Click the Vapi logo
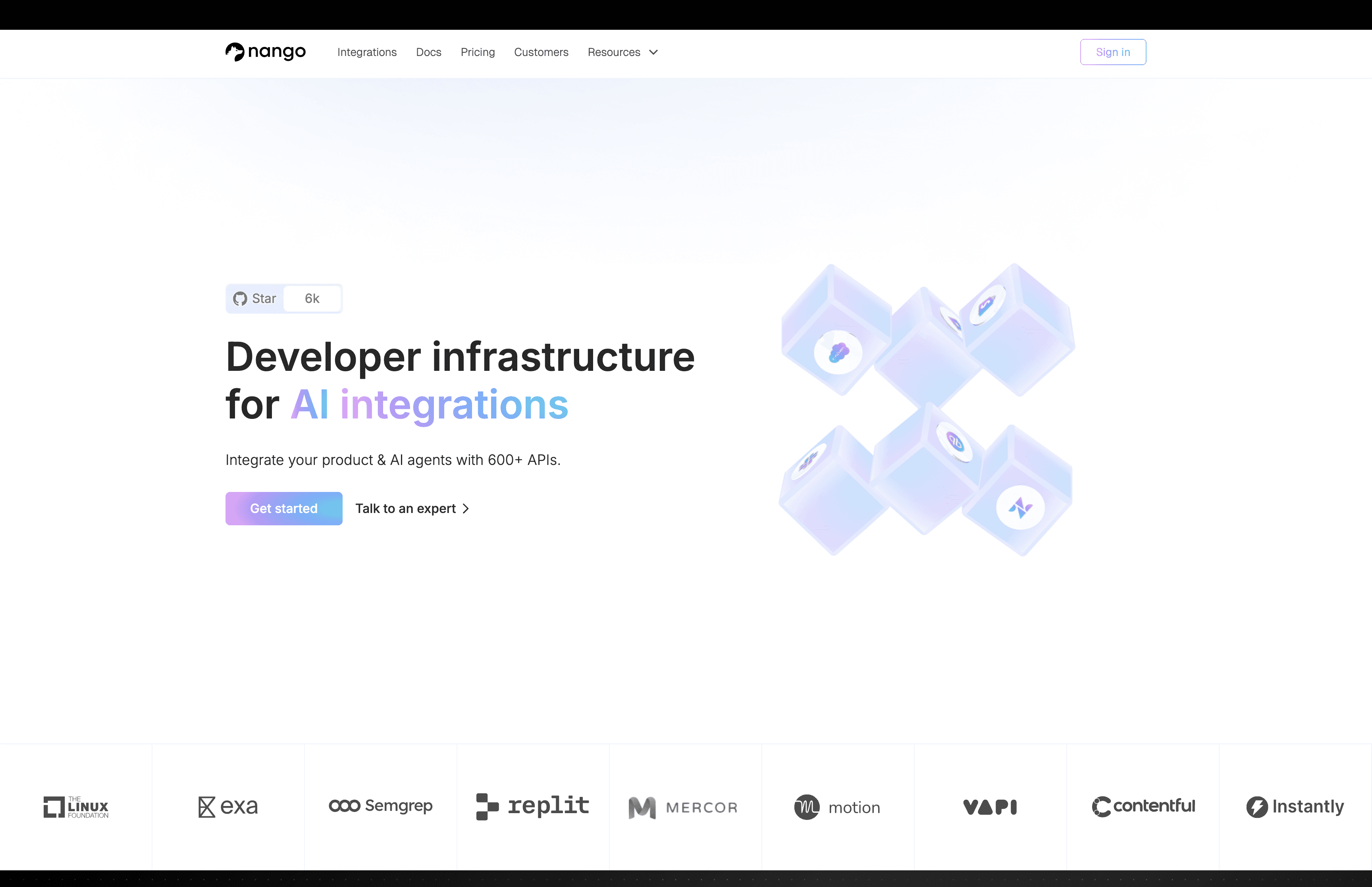 click(990, 806)
